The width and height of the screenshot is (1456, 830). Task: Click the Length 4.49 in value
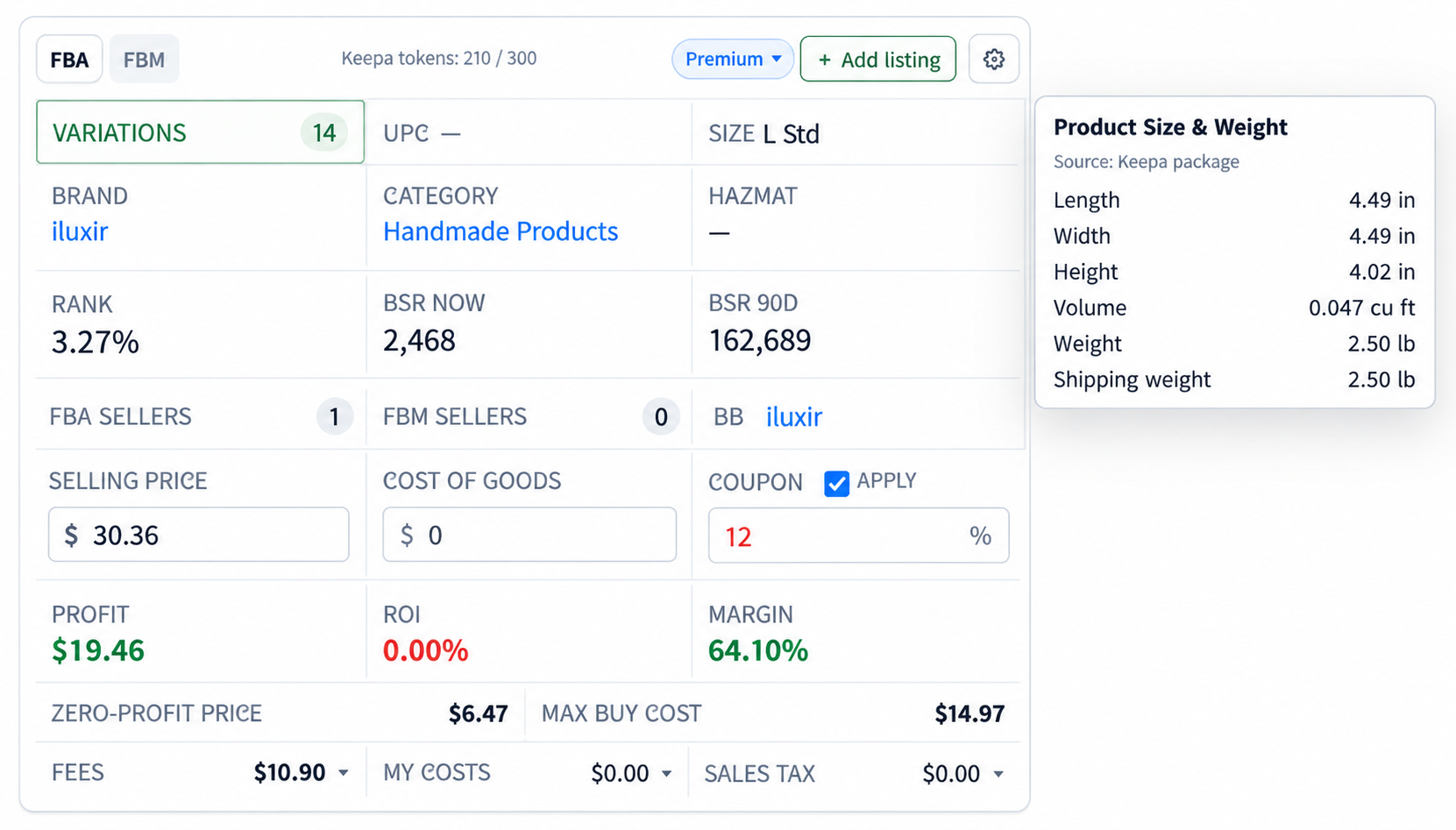[x=1381, y=200]
